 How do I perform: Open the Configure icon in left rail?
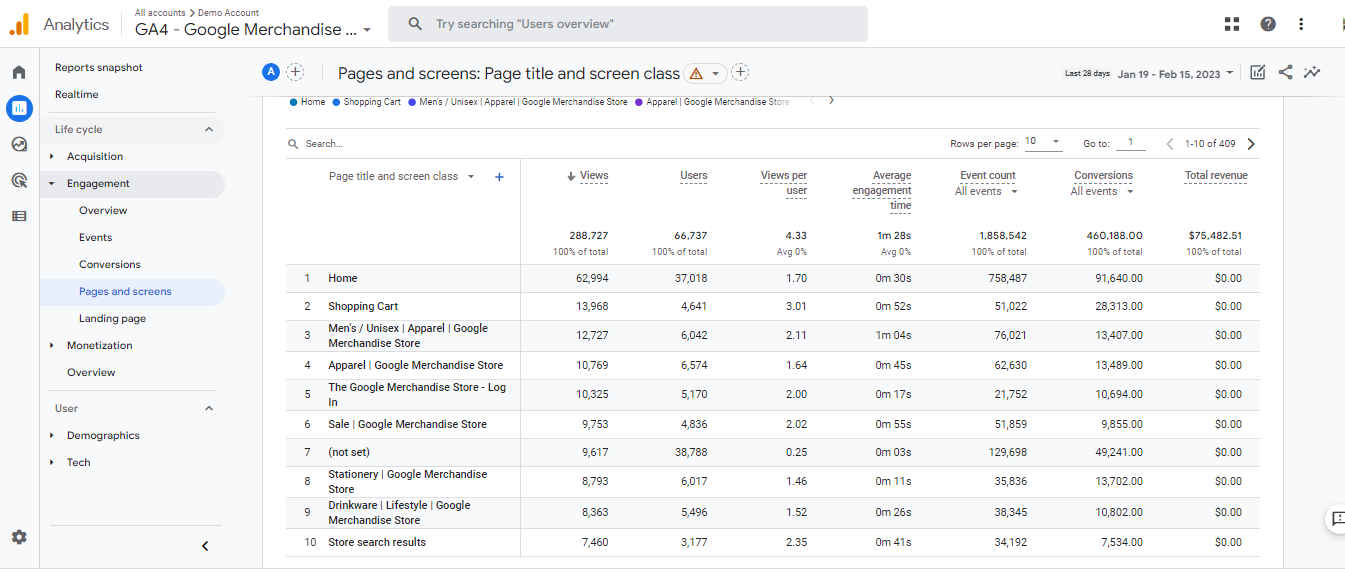click(x=19, y=216)
